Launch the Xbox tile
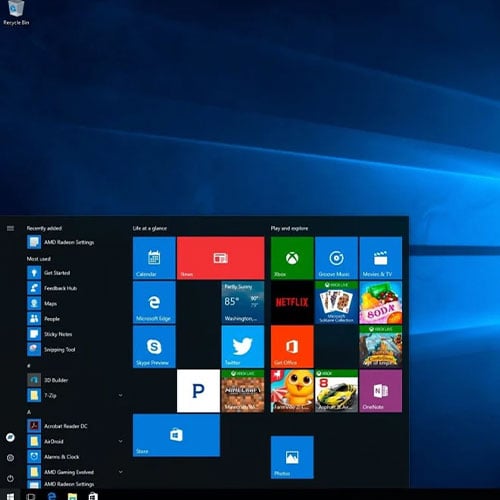Viewport: 500px width, 500px height. pyautogui.click(x=292, y=258)
